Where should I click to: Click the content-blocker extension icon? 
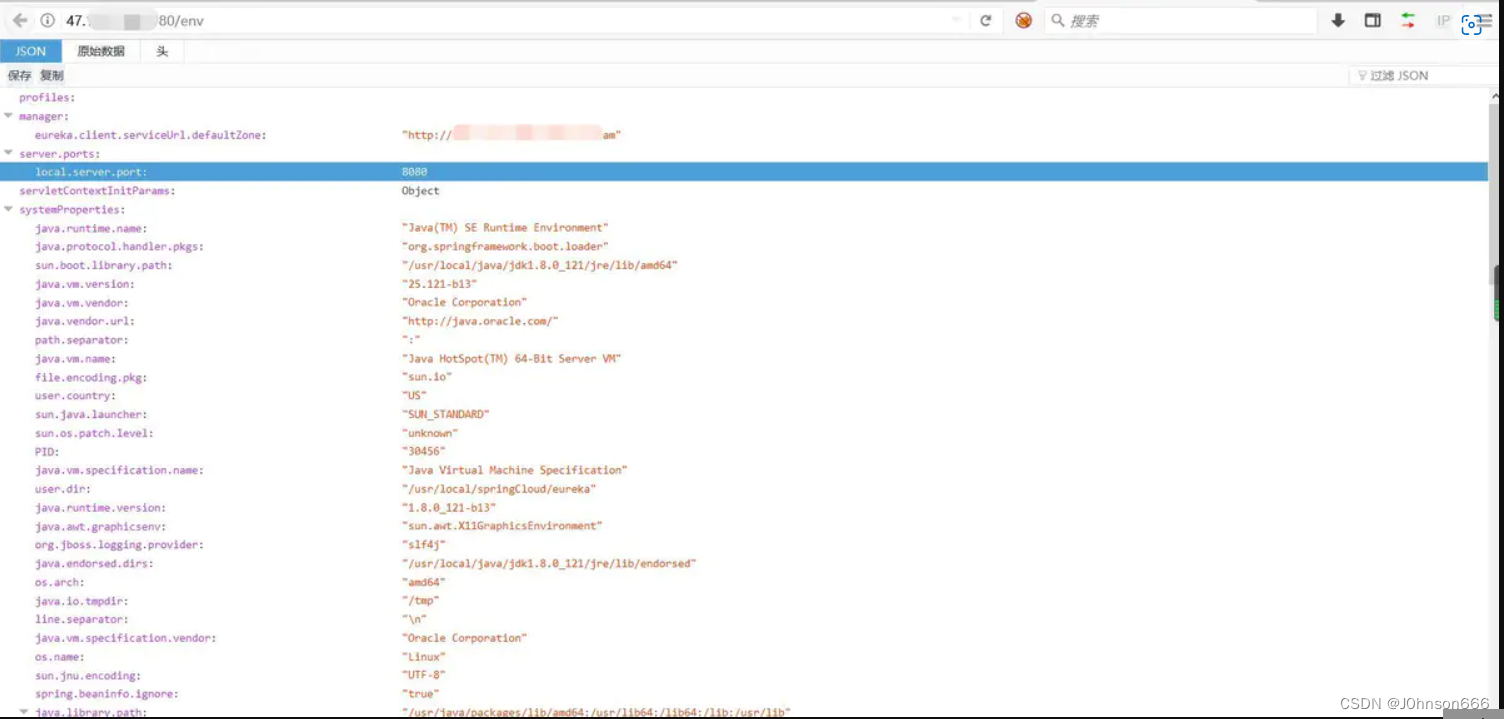pos(1023,19)
